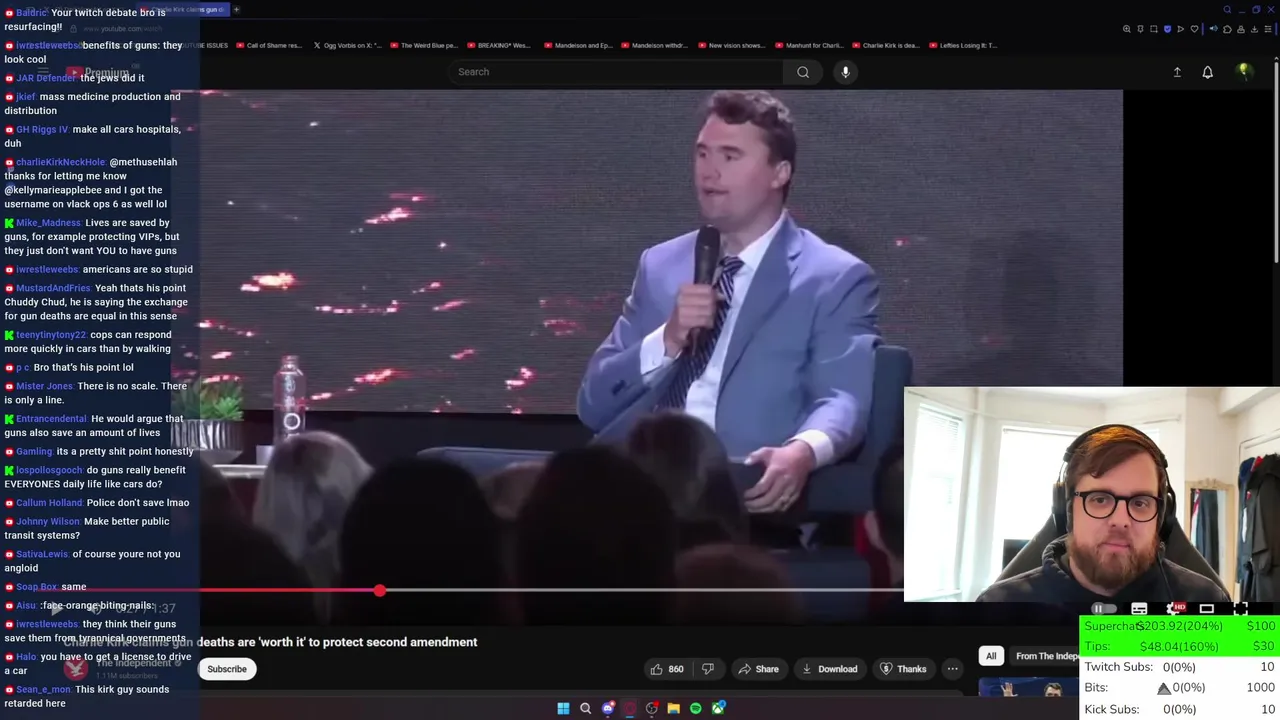
Task: Open File Explorer from taskbar
Action: [x=674, y=708]
